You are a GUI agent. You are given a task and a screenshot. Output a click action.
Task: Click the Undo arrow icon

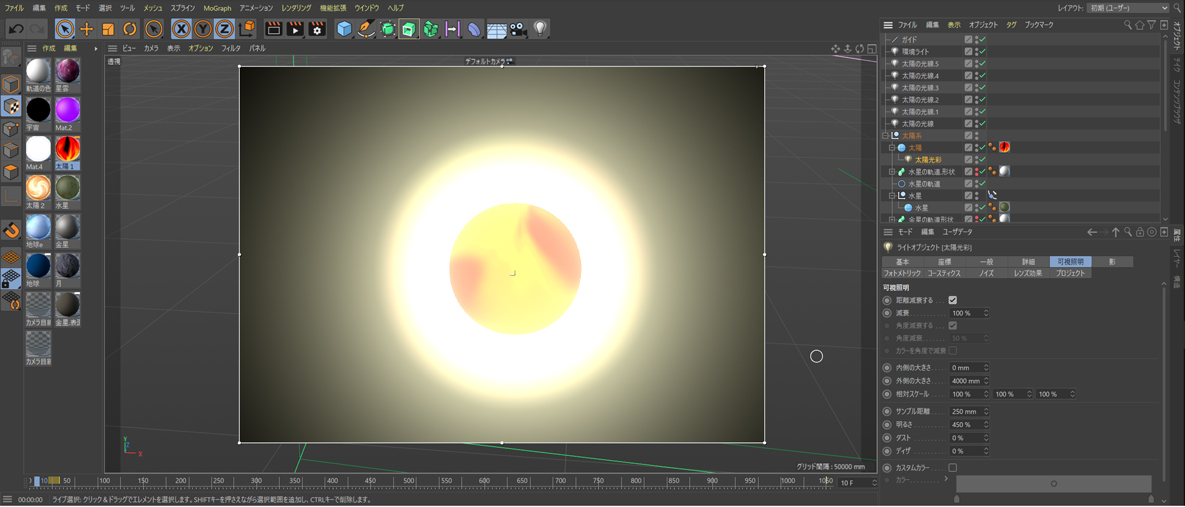16,29
